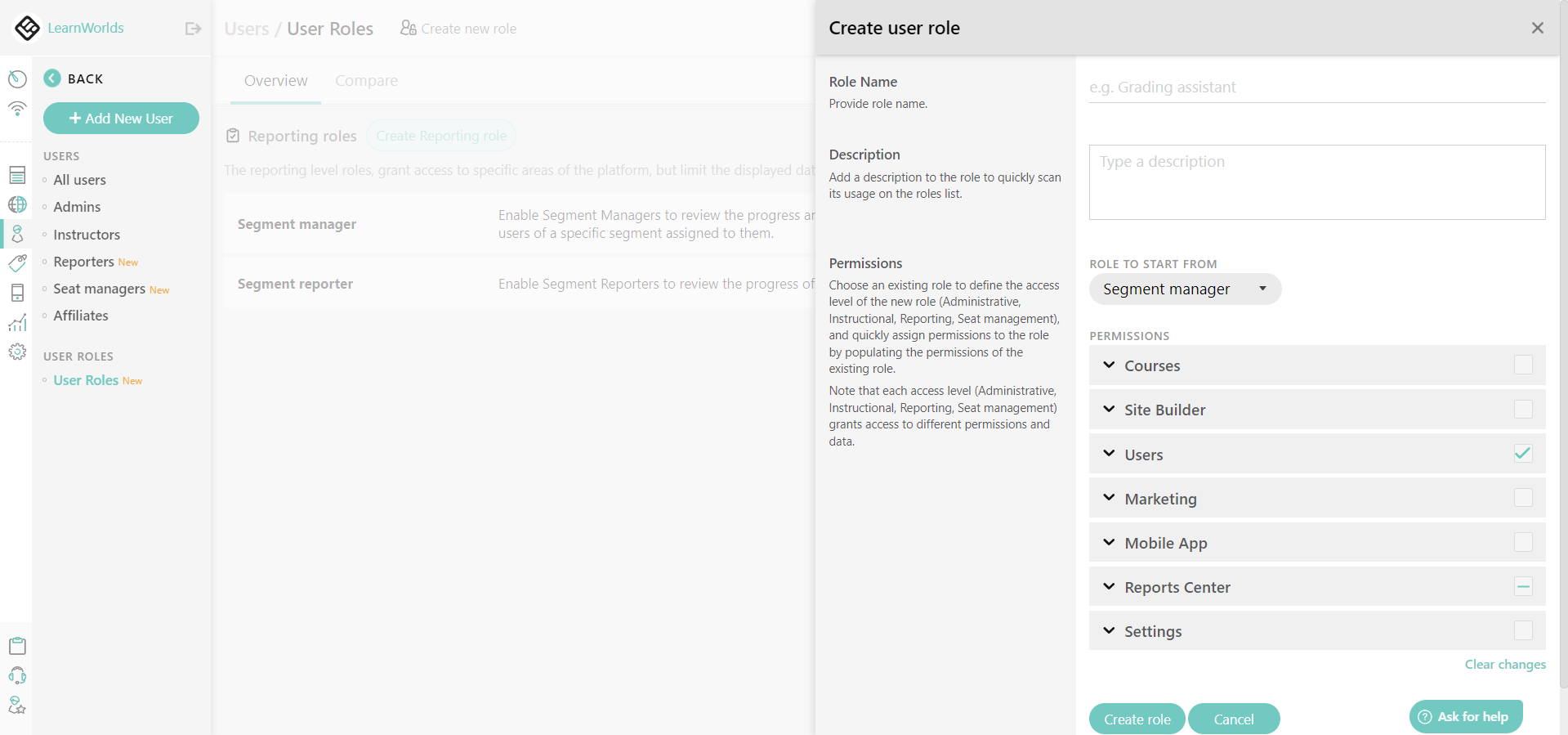1568x735 pixels.
Task: Open the site pages icon in the sidebar
Action: 17,175
